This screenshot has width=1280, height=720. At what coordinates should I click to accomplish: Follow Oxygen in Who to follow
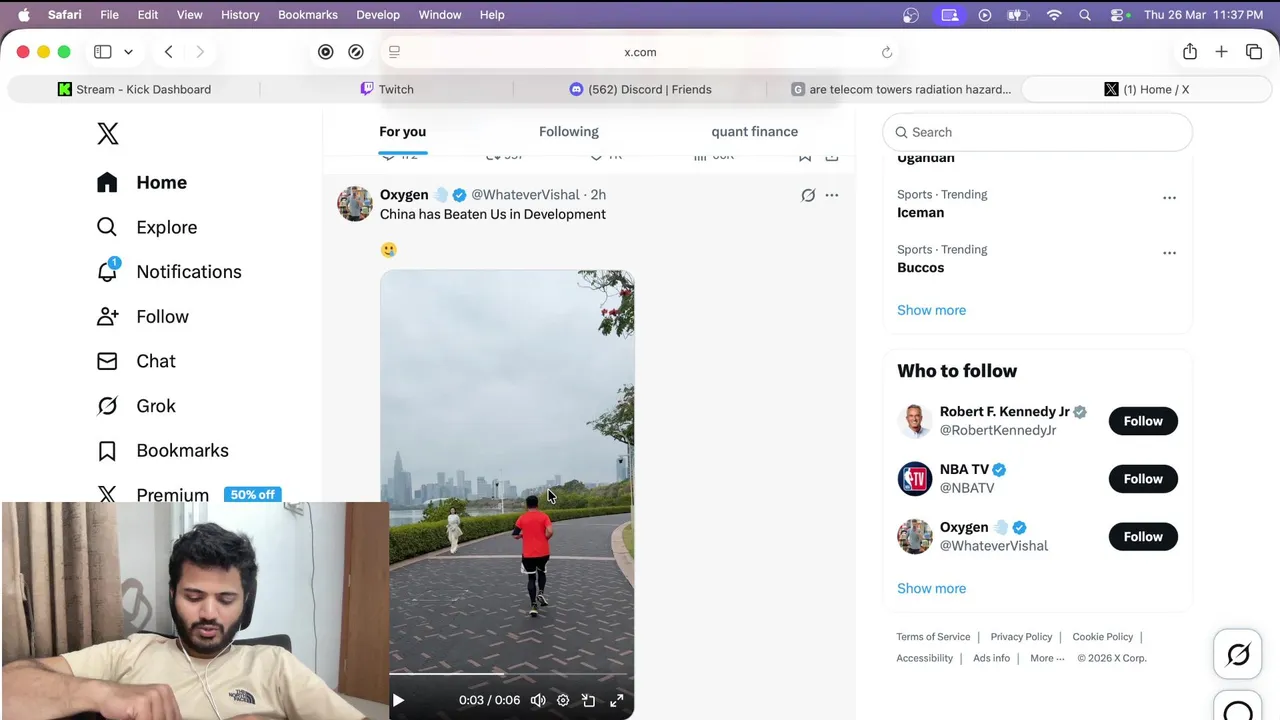pyautogui.click(x=1143, y=537)
